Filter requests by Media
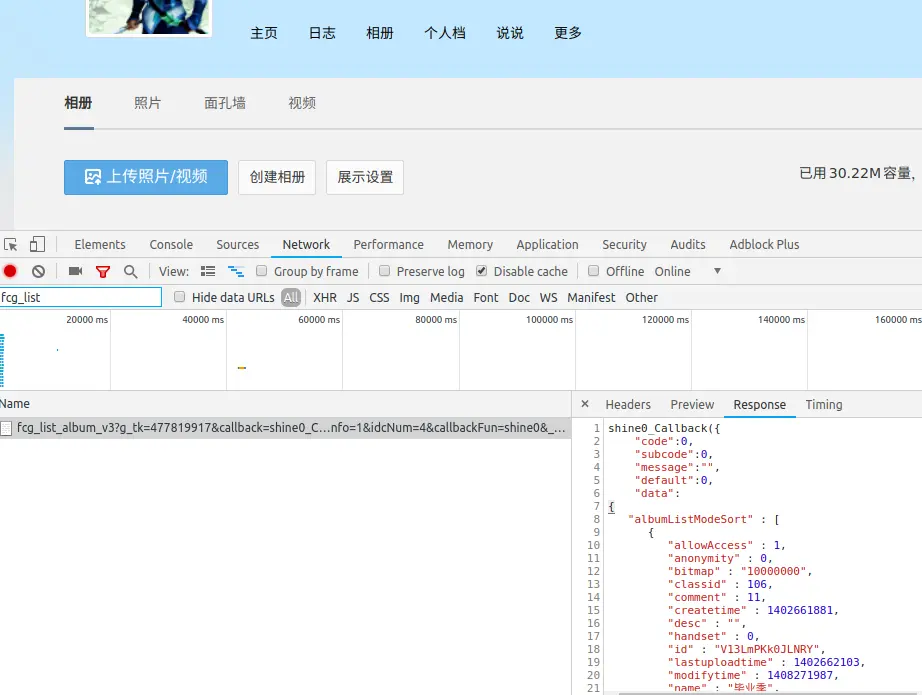 pyautogui.click(x=447, y=298)
